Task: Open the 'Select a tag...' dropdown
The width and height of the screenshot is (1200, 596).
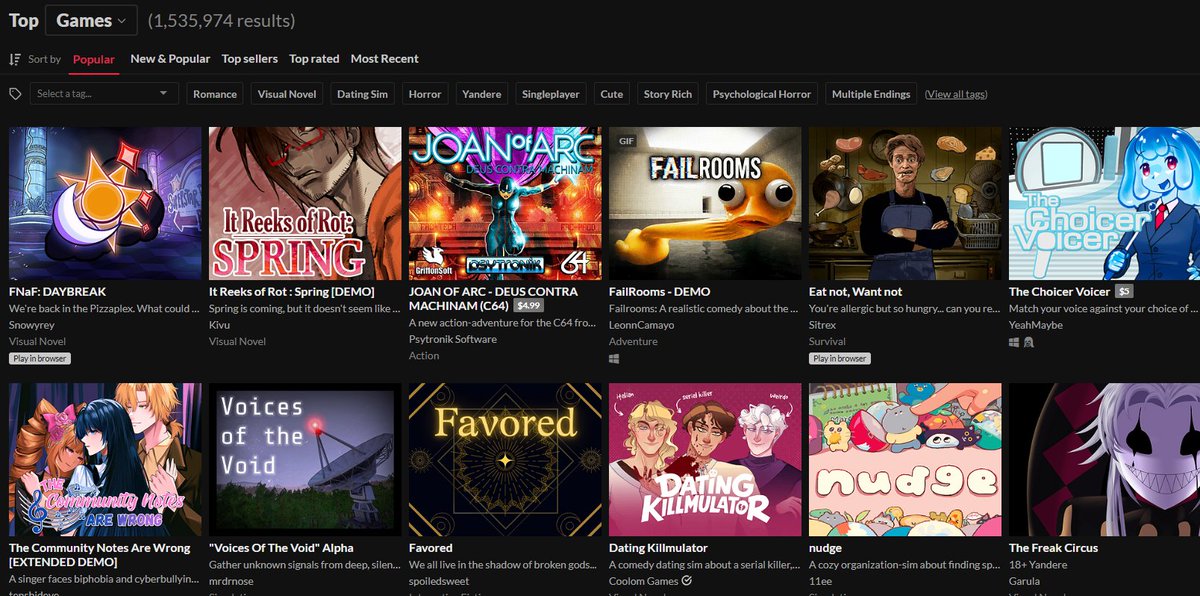Action: coord(103,94)
